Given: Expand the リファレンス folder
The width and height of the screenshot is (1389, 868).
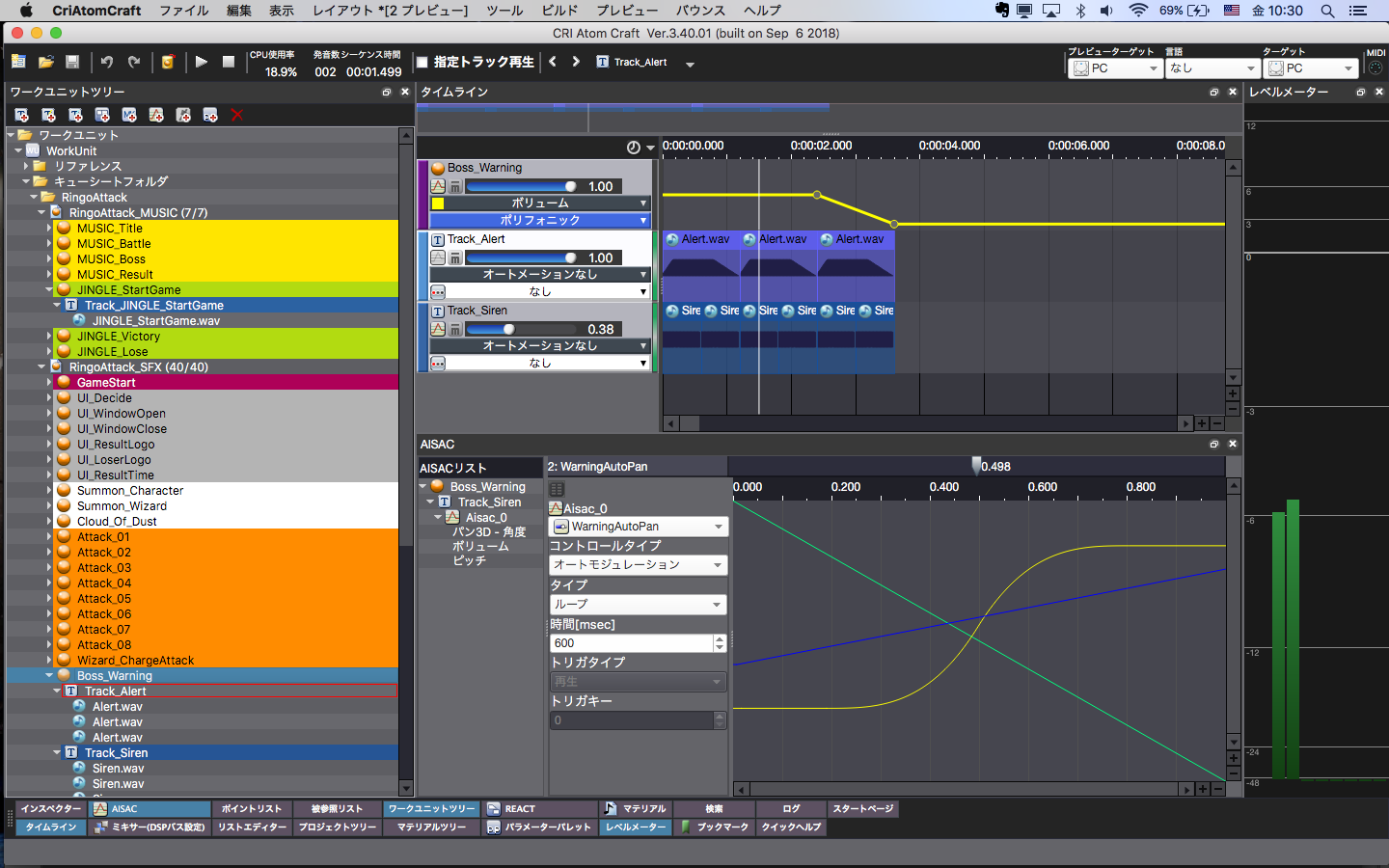Looking at the screenshot, I should click(x=26, y=166).
